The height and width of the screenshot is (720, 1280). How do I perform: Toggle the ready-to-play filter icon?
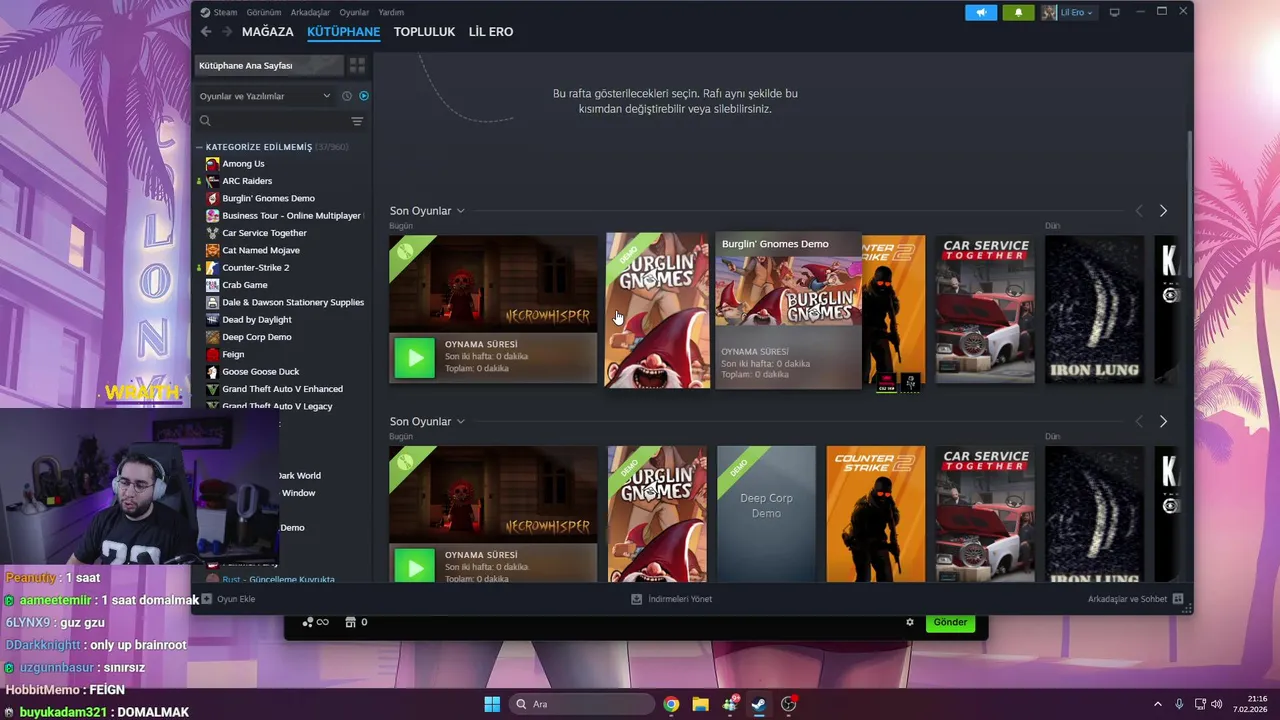click(364, 96)
